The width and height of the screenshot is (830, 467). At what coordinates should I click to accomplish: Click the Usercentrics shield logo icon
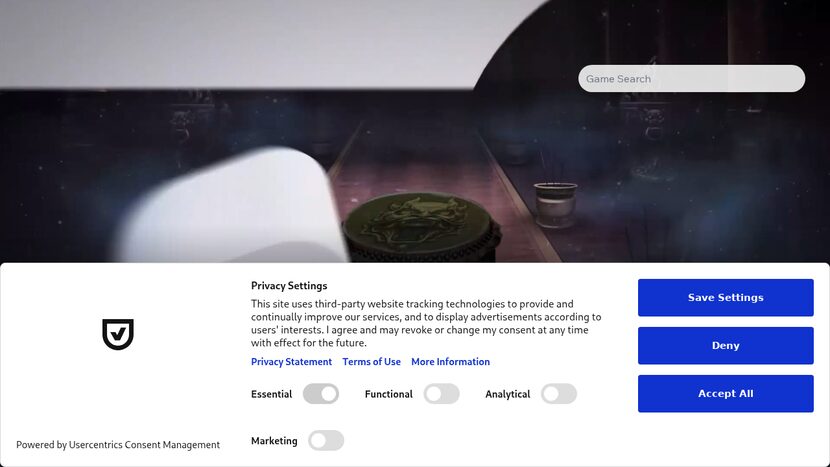[x=118, y=334]
